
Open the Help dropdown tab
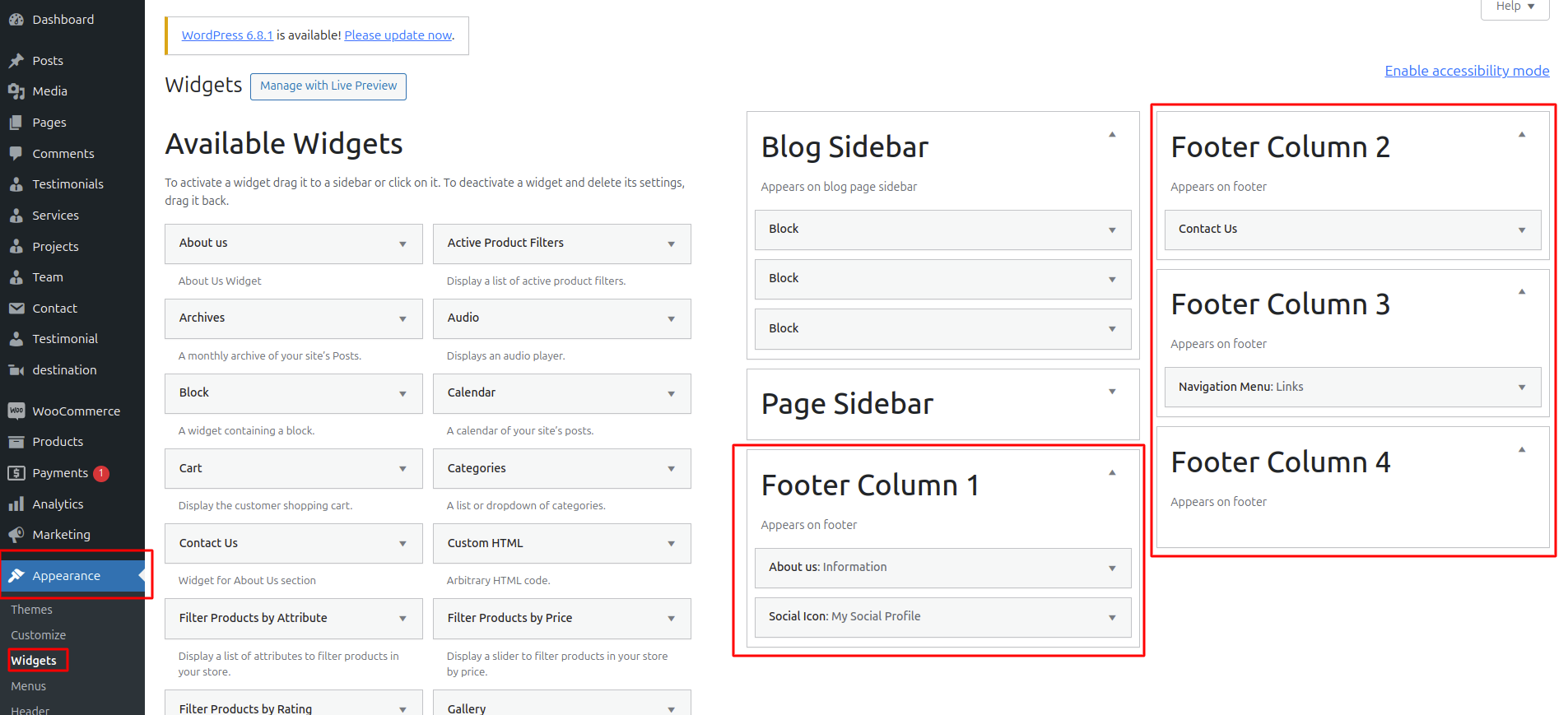[x=1515, y=7]
